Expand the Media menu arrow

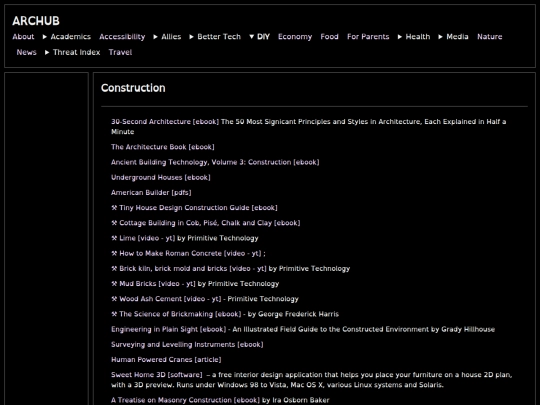coord(440,37)
